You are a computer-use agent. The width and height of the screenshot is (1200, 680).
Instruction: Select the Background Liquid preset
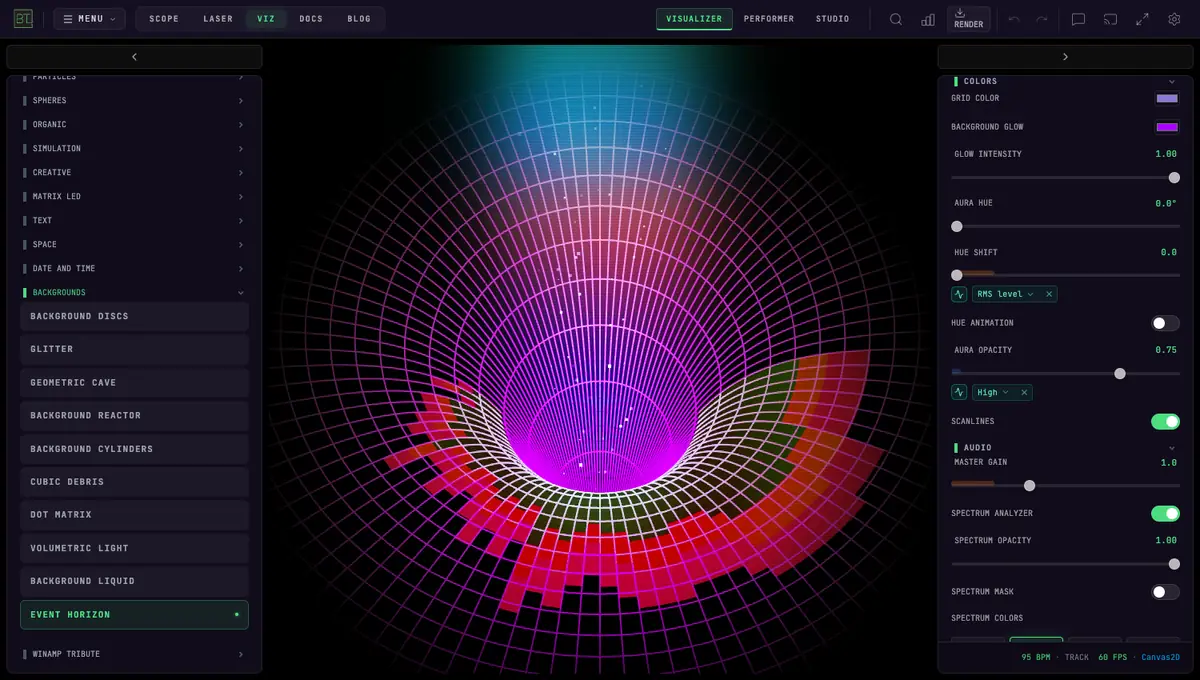134,581
